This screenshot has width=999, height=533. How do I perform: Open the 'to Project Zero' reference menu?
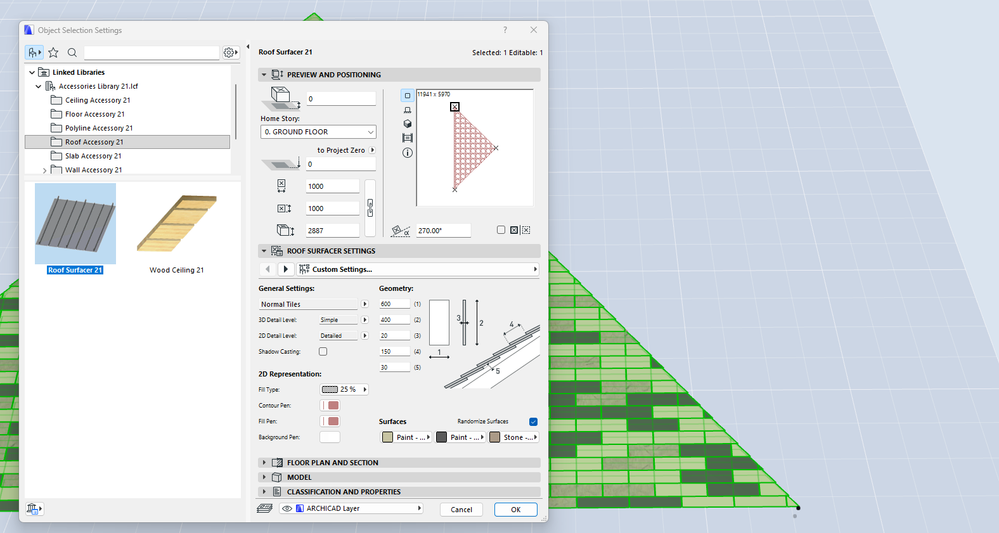click(372, 150)
